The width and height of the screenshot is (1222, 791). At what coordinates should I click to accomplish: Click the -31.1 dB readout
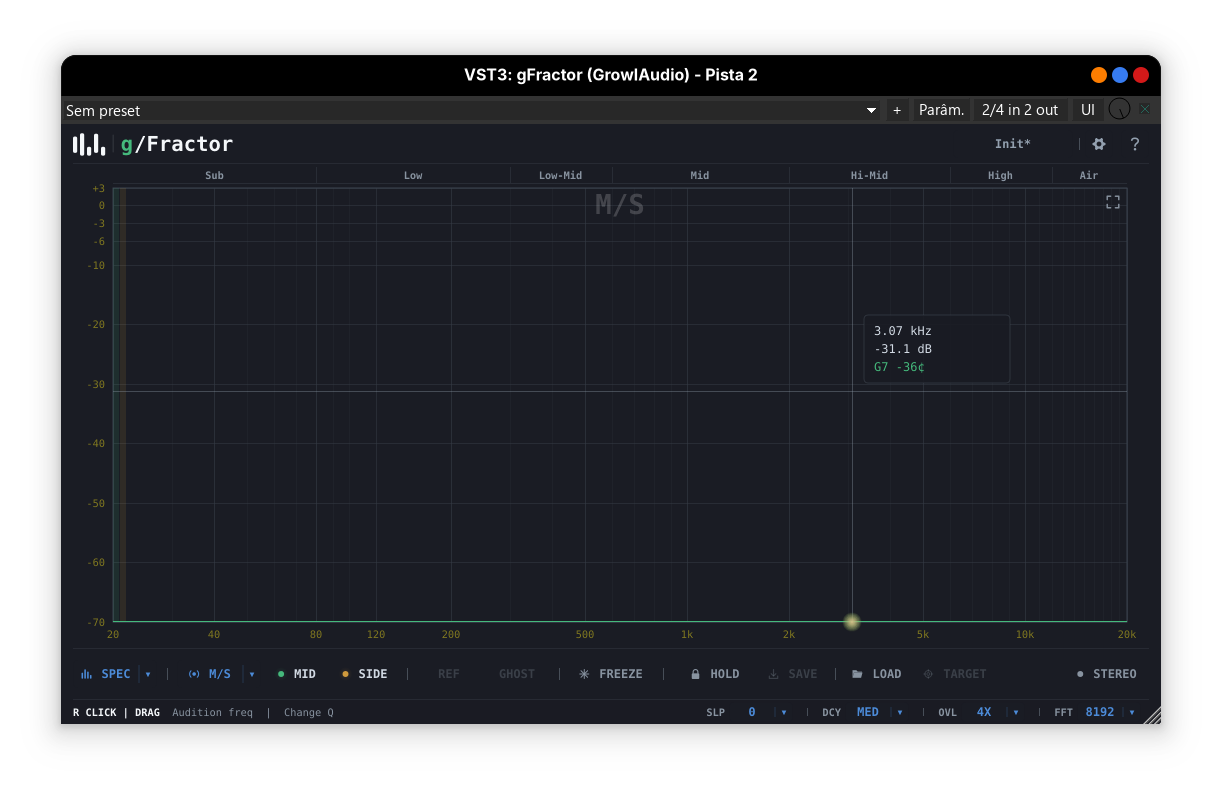pyautogui.click(x=903, y=349)
